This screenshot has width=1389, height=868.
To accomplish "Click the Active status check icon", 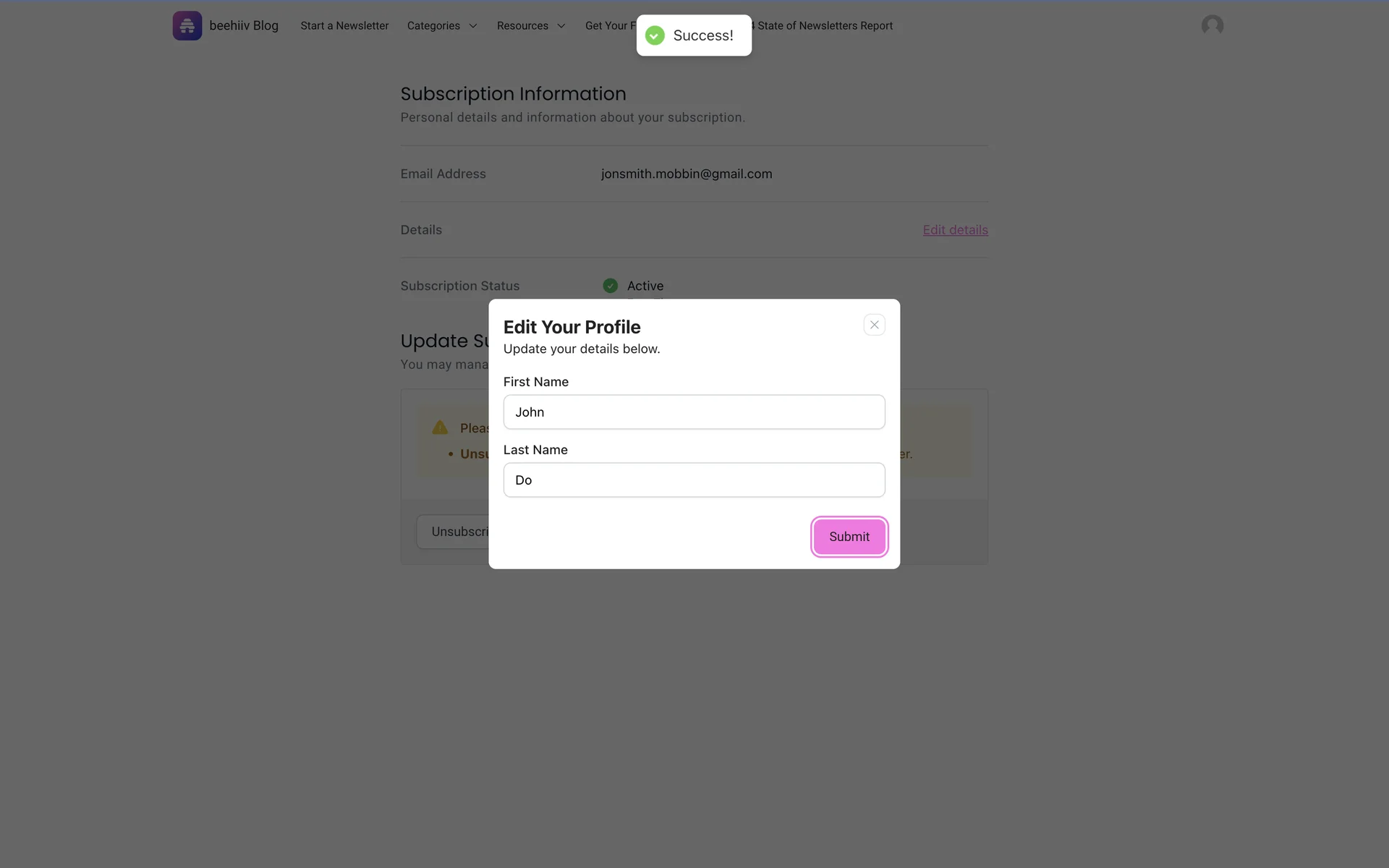I will click(x=610, y=286).
